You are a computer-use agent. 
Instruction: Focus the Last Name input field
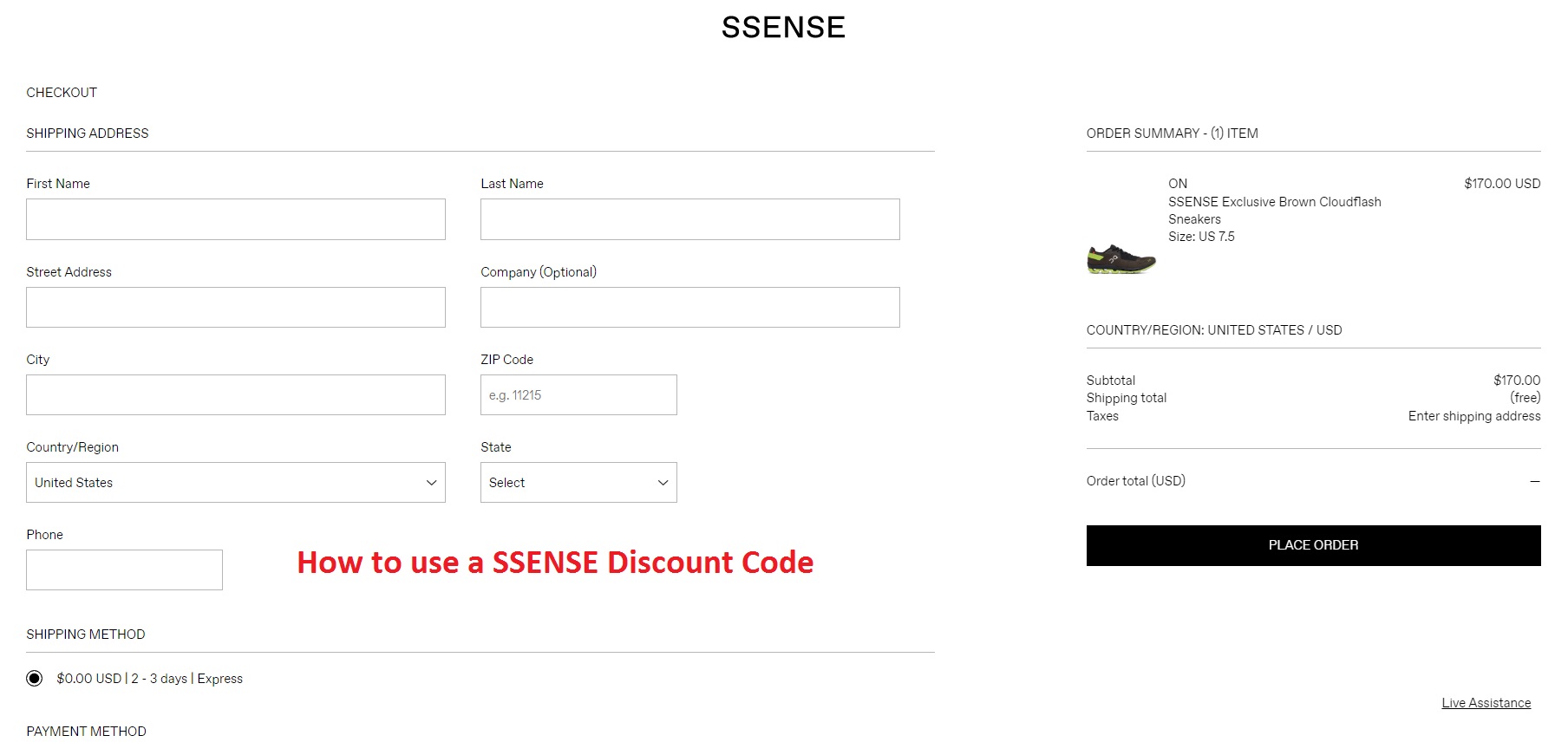tap(690, 219)
